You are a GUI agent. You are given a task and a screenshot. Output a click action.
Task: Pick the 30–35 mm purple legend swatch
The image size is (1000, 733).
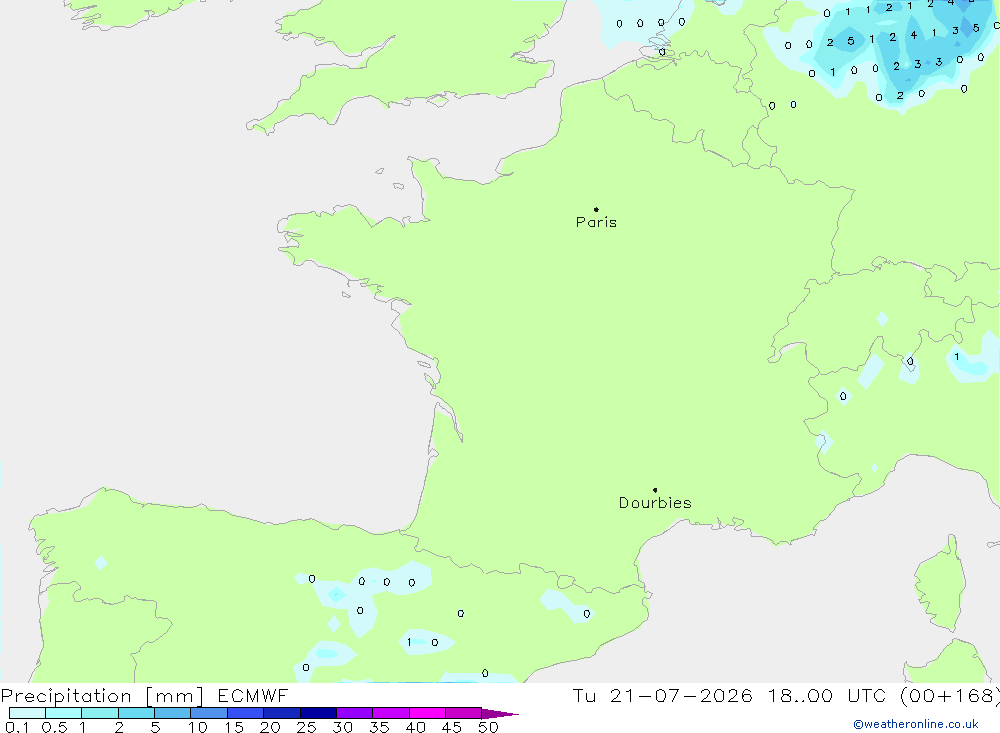[x=354, y=713]
